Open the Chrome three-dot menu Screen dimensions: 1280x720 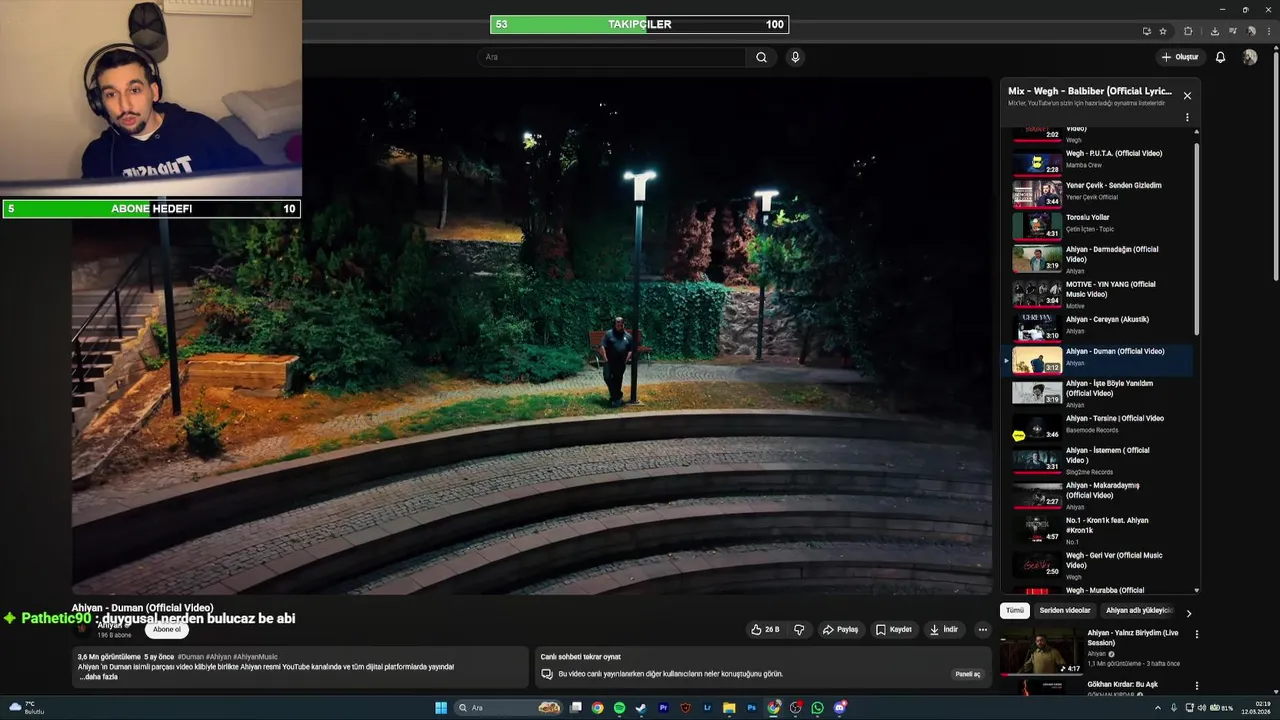(1268, 31)
